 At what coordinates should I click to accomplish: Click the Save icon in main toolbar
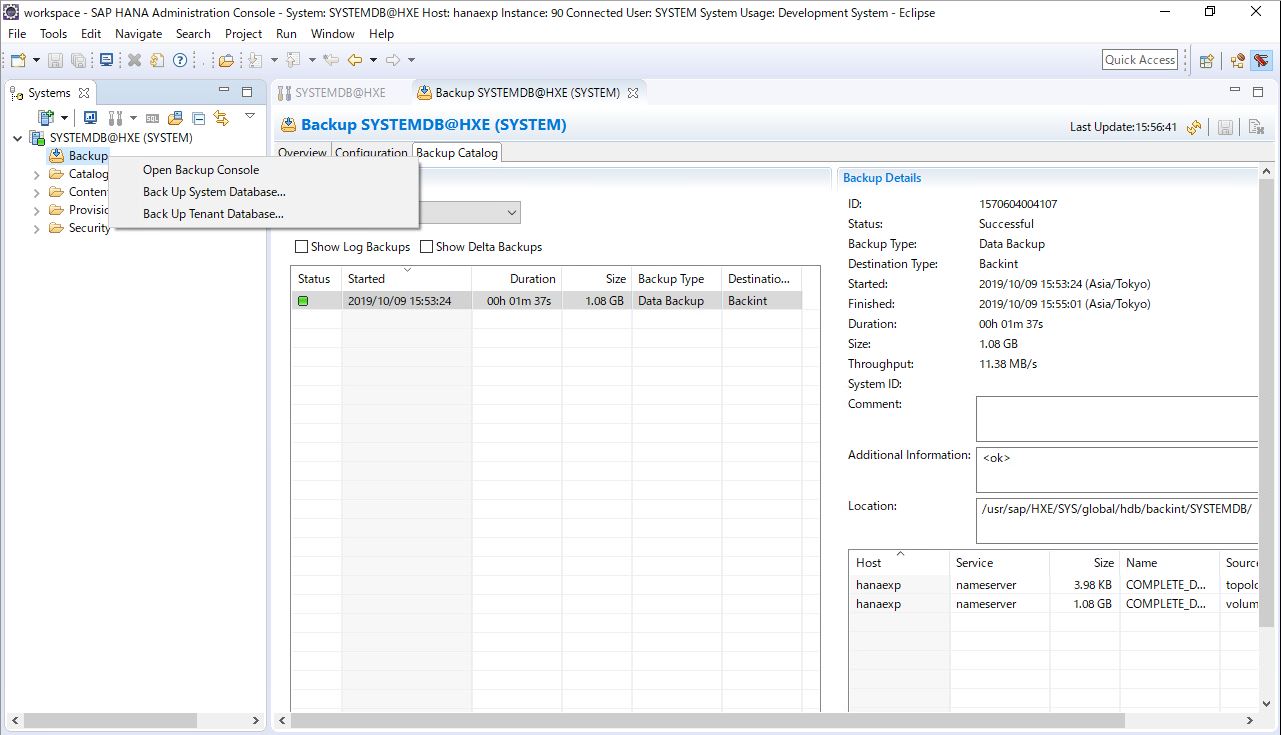[x=56, y=60]
